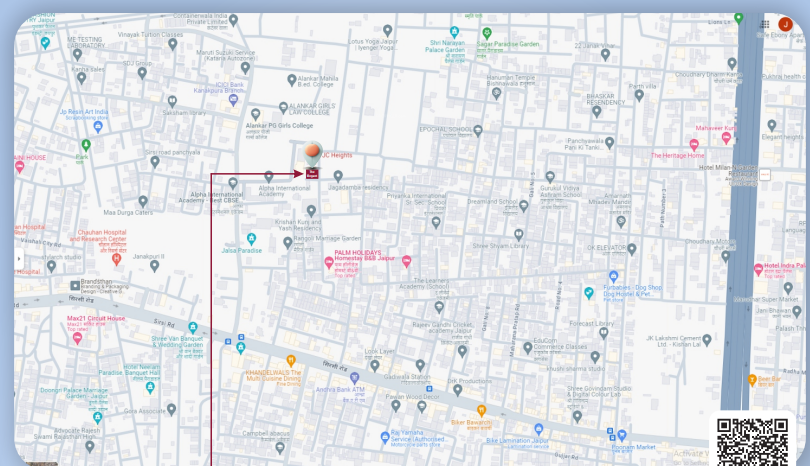Screen dimensions: 810x466
Task: Click the Sirsi road panchyala pin
Action: 154,162
